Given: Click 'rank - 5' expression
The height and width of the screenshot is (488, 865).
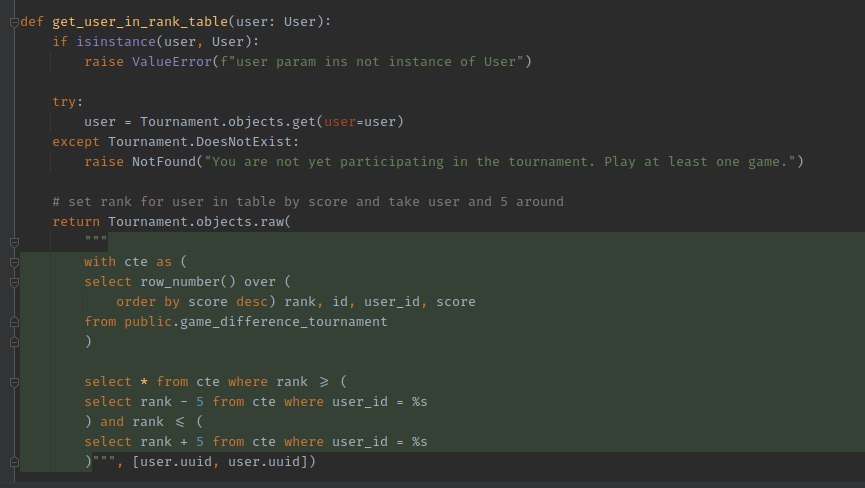Looking at the screenshot, I should tap(172, 401).
